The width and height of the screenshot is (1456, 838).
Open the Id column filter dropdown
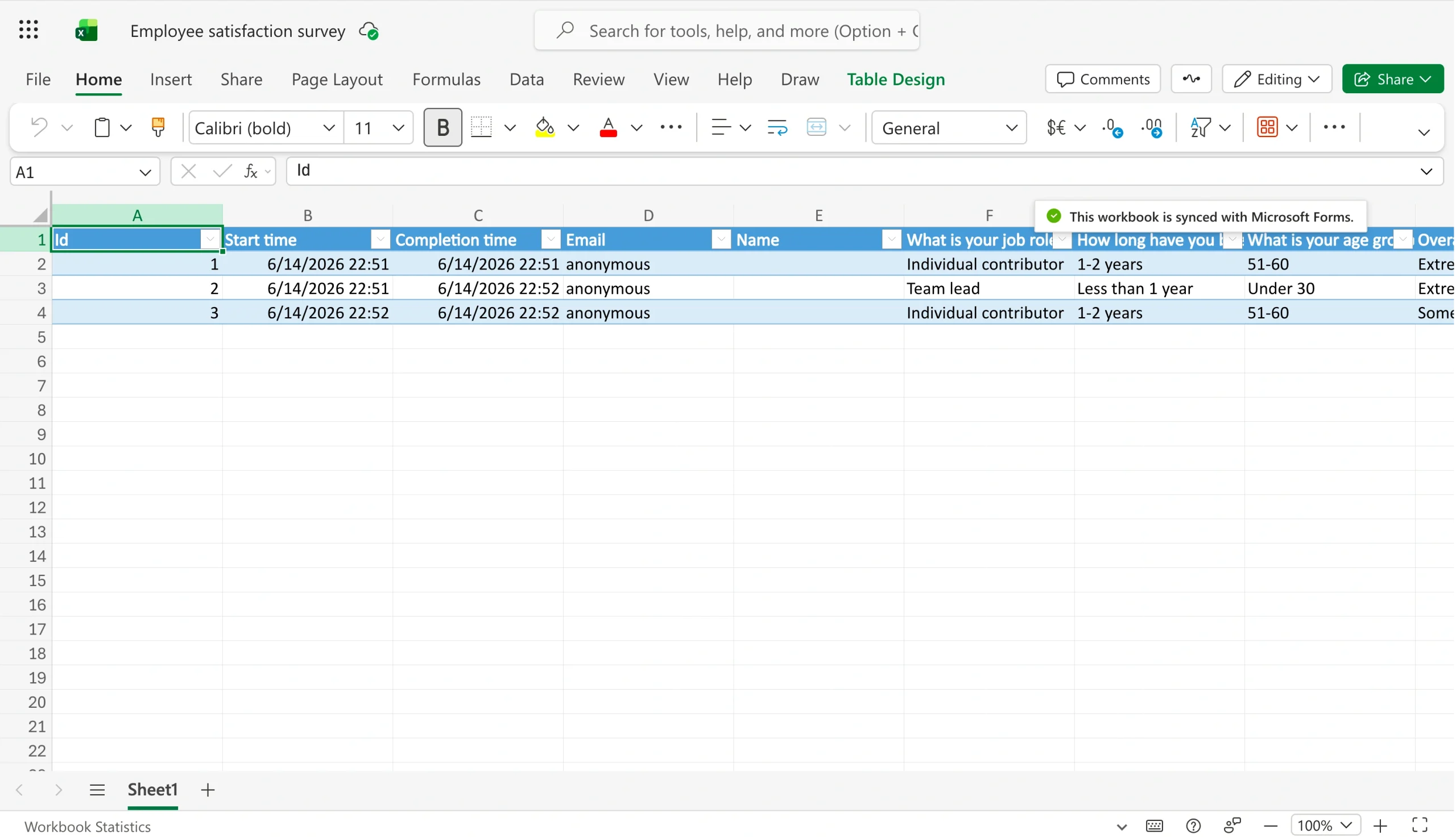click(x=210, y=239)
